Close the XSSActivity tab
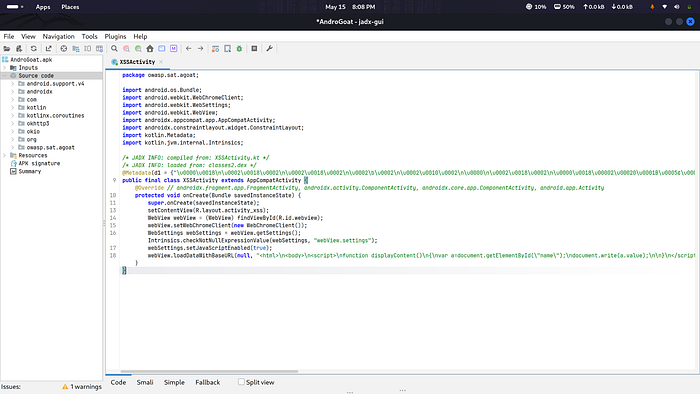 click(x=161, y=62)
